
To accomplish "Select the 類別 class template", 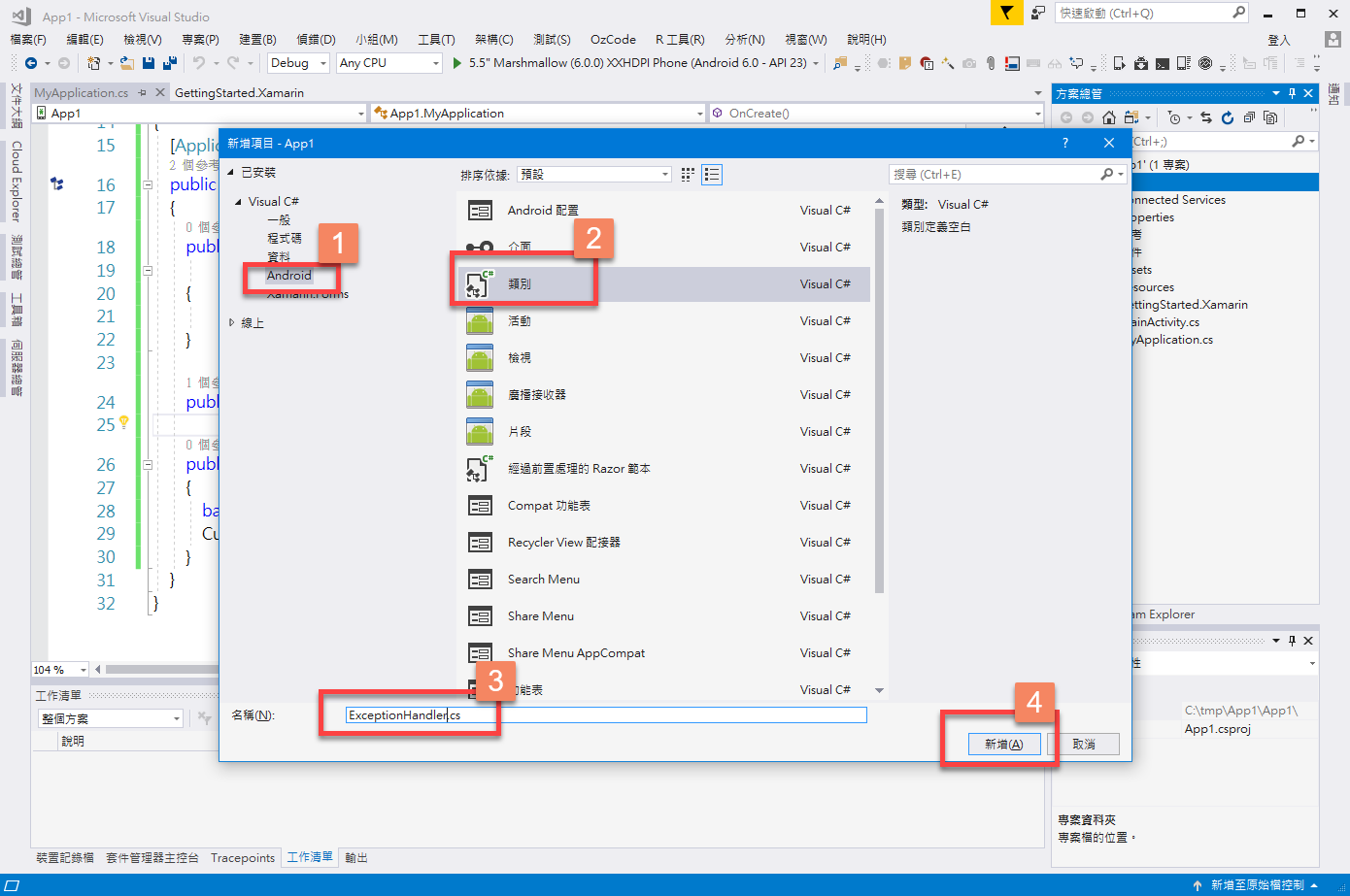I will (663, 284).
